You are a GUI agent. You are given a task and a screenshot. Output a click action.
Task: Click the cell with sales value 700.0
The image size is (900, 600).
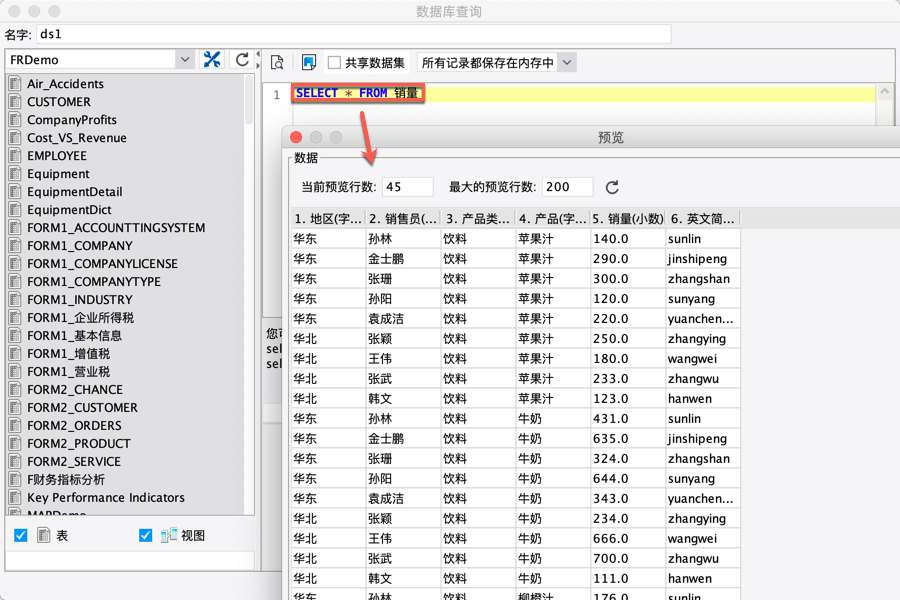click(628, 559)
